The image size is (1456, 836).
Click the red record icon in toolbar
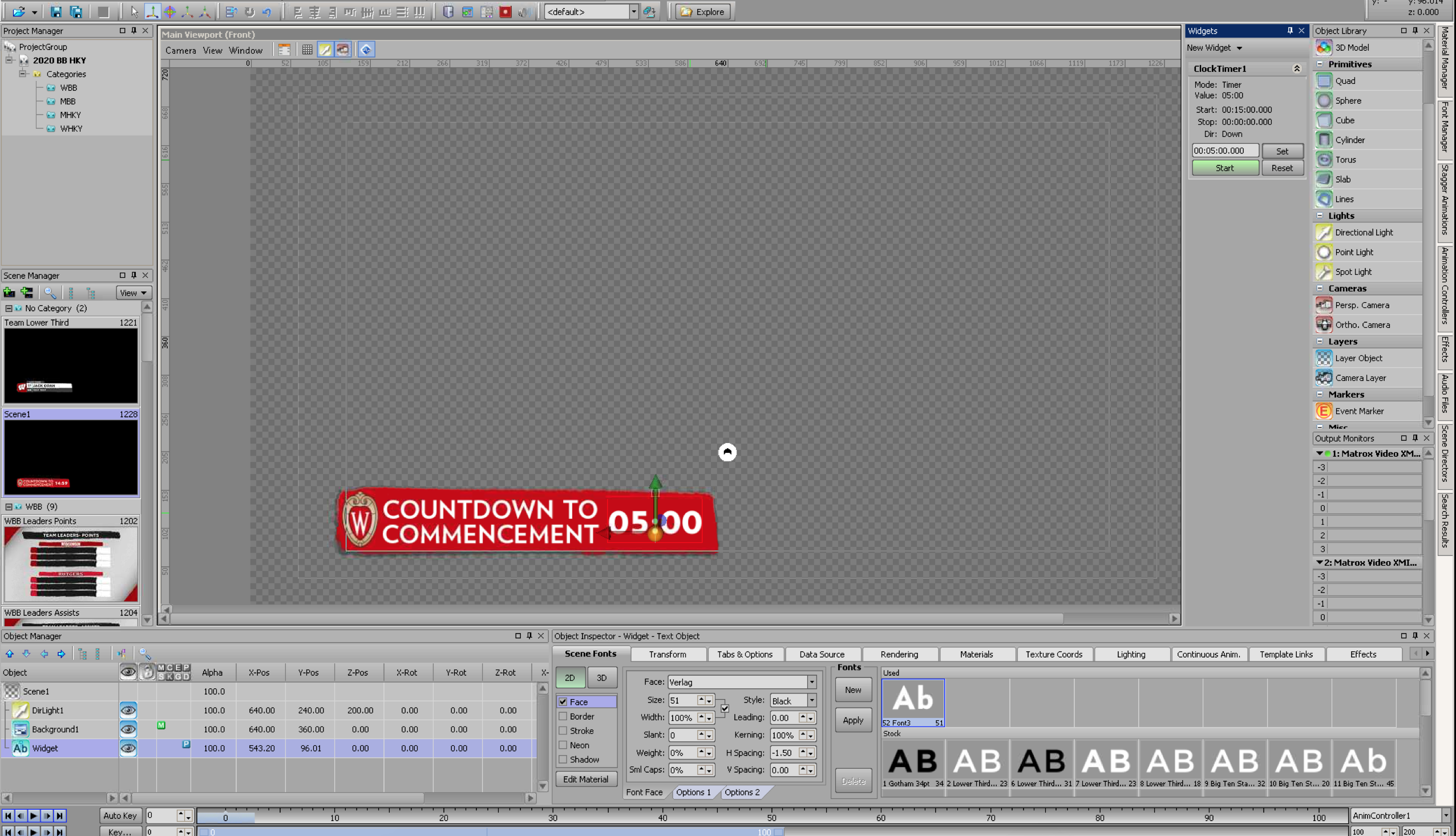(505, 11)
